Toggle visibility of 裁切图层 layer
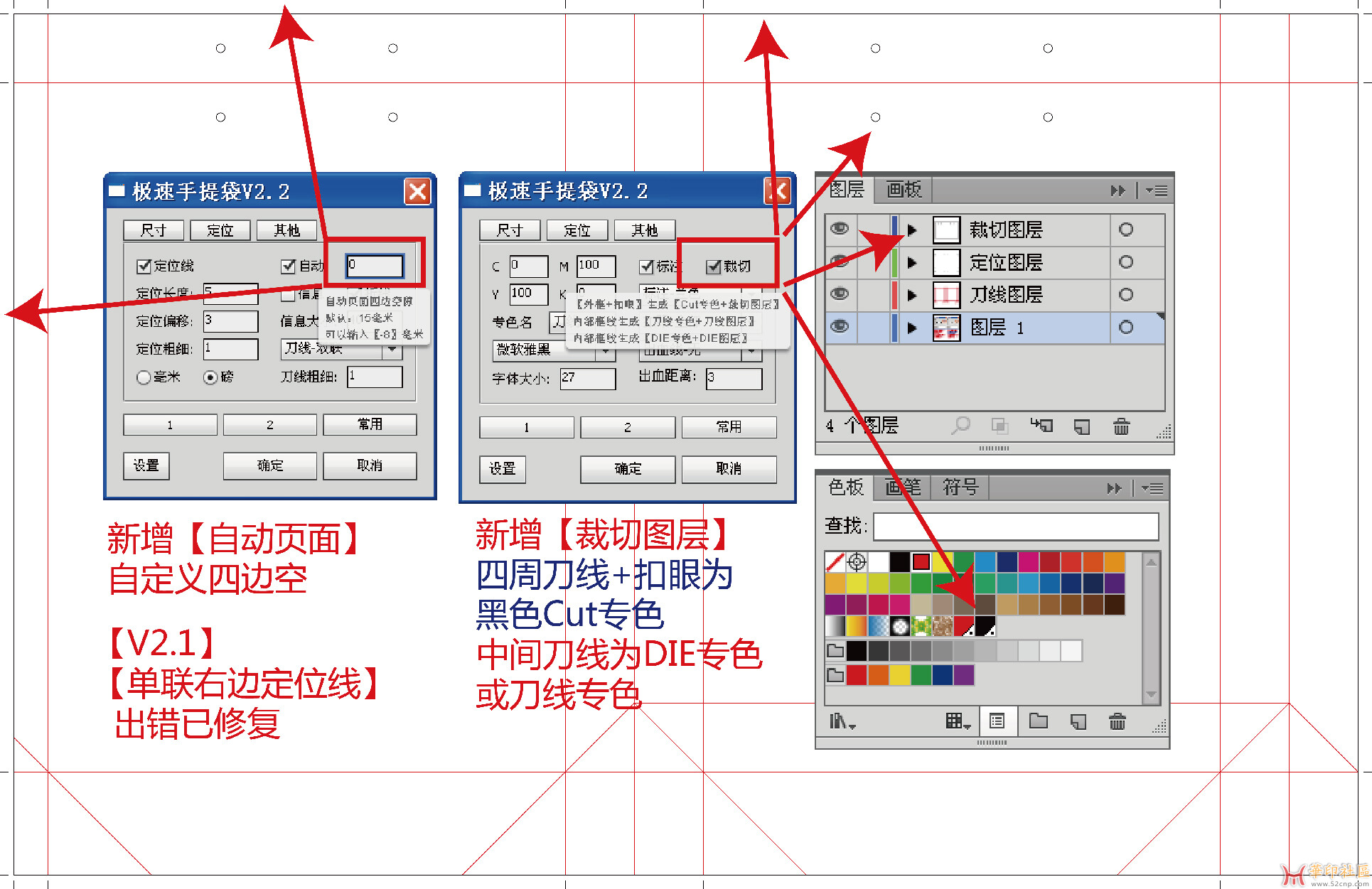 pos(840,228)
